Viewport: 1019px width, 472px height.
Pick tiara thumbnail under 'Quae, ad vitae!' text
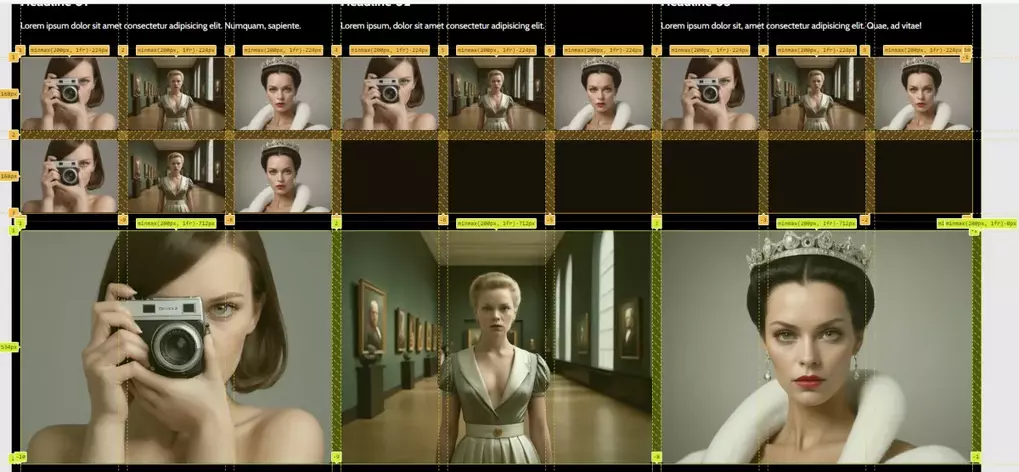[923, 94]
